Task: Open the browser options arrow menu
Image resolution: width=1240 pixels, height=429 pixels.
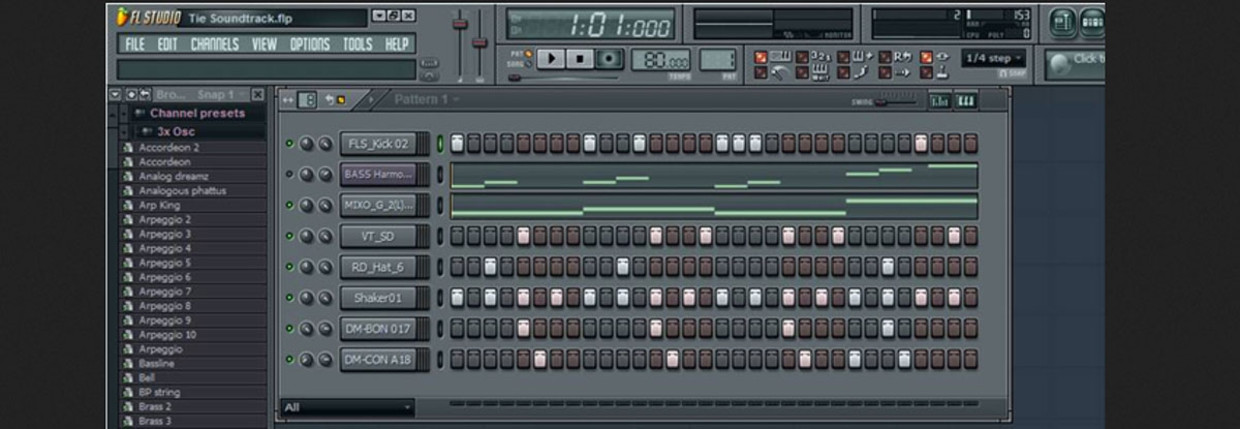Action: coord(114,94)
